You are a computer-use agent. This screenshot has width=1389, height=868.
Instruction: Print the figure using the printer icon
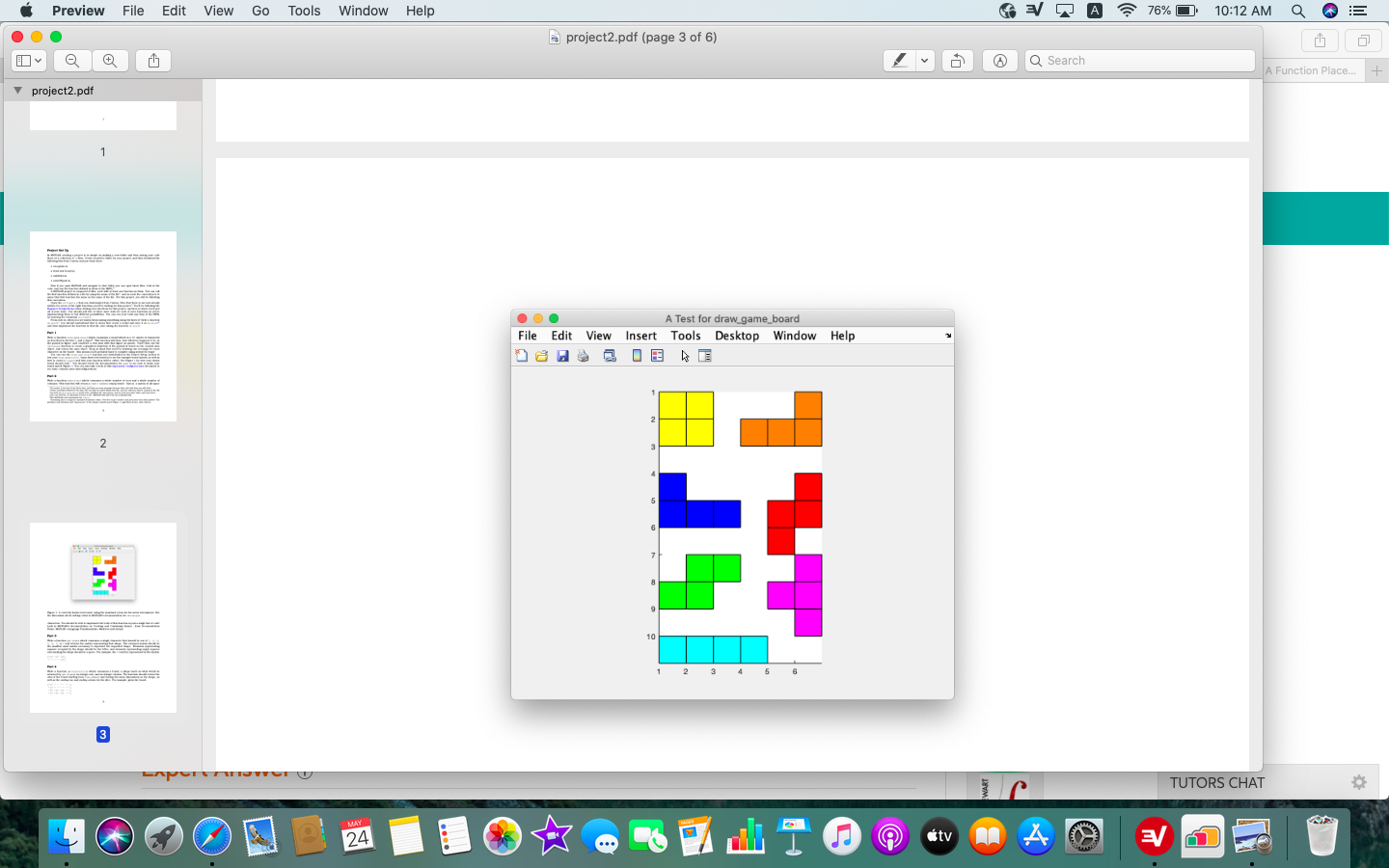pyautogui.click(x=583, y=356)
